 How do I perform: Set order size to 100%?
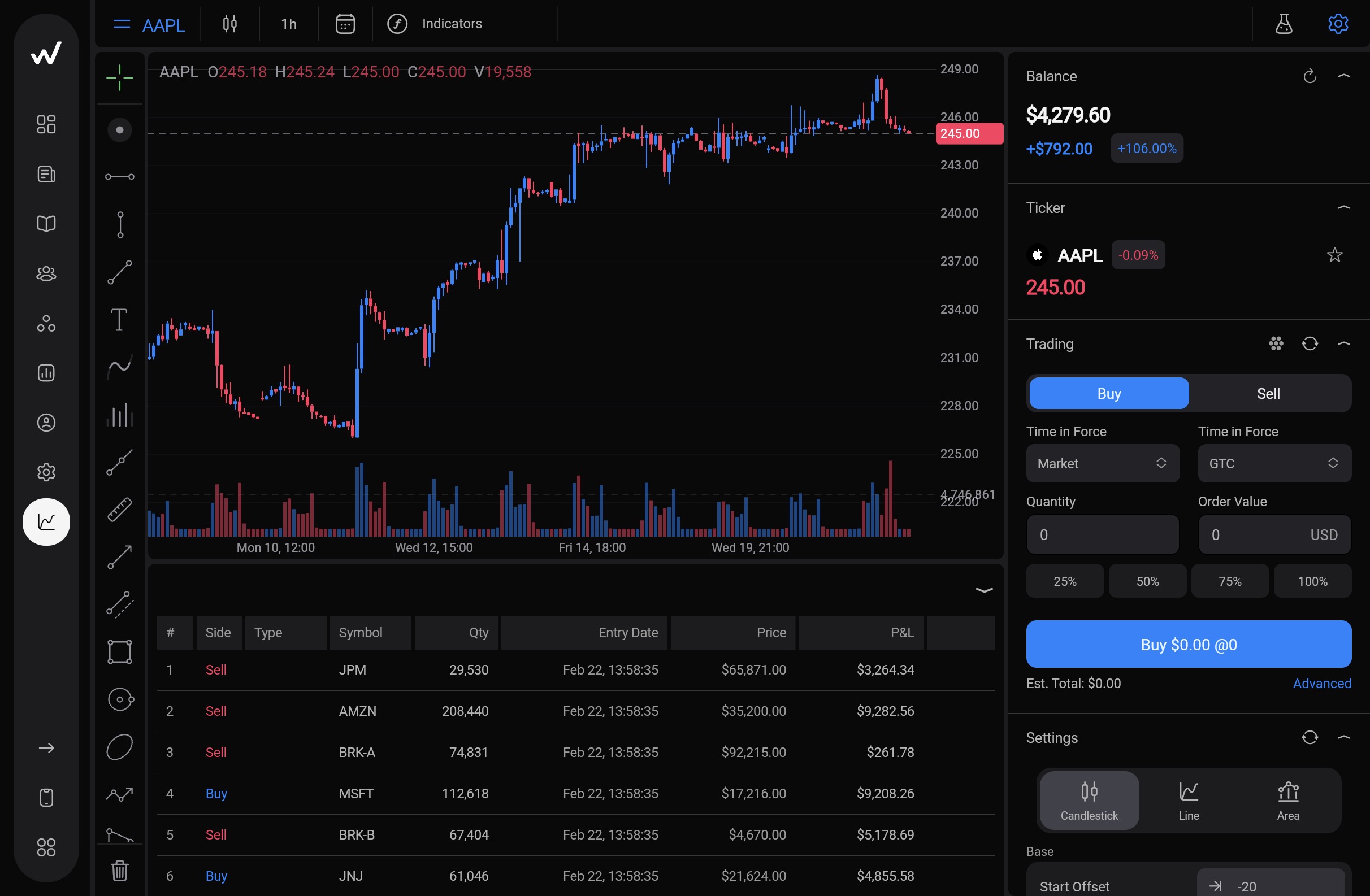pyautogui.click(x=1312, y=581)
